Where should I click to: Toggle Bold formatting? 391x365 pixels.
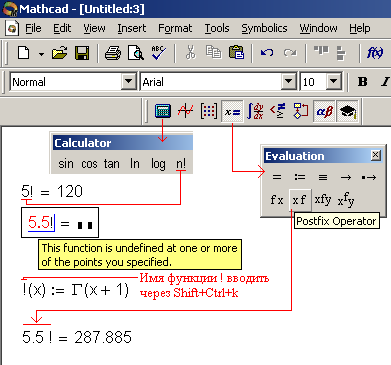tap(363, 82)
